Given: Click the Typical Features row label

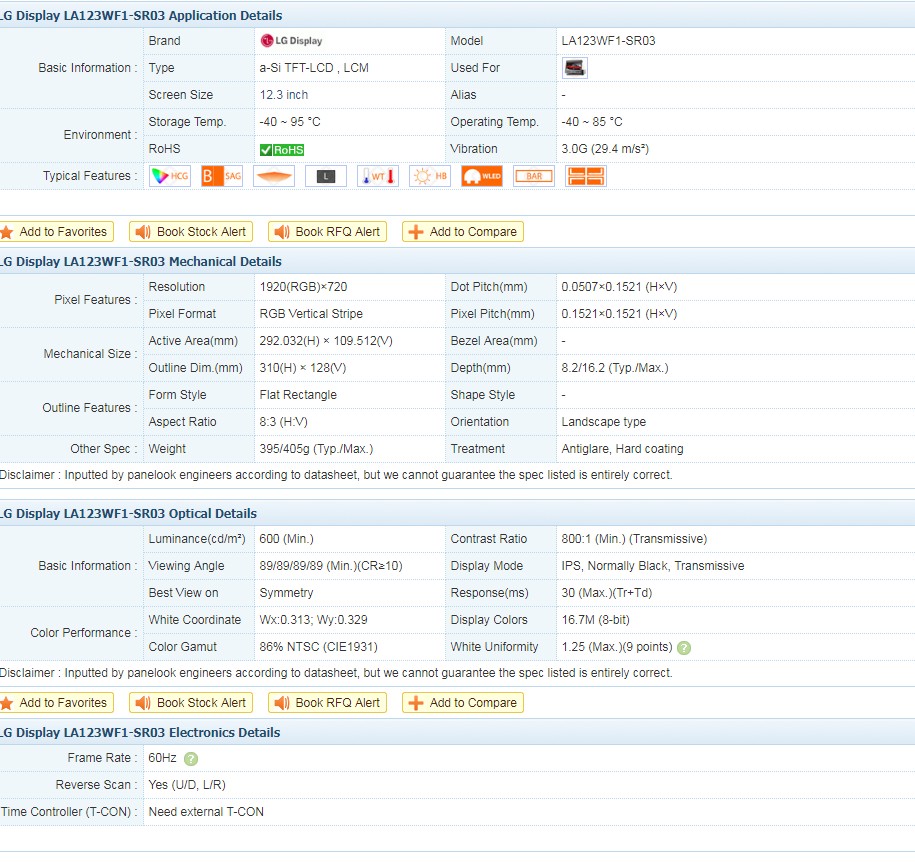Looking at the screenshot, I should [x=90, y=176].
